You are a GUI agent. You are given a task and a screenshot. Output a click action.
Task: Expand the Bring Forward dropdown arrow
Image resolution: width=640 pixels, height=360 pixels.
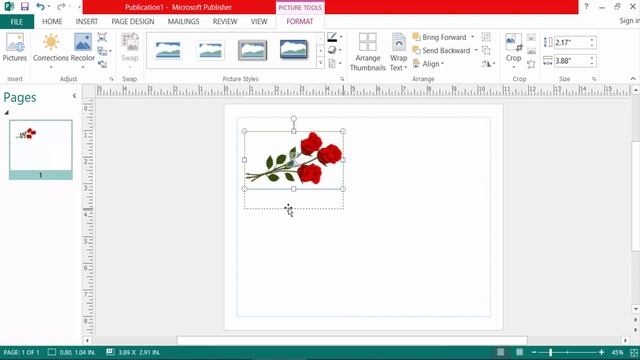(x=473, y=37)
